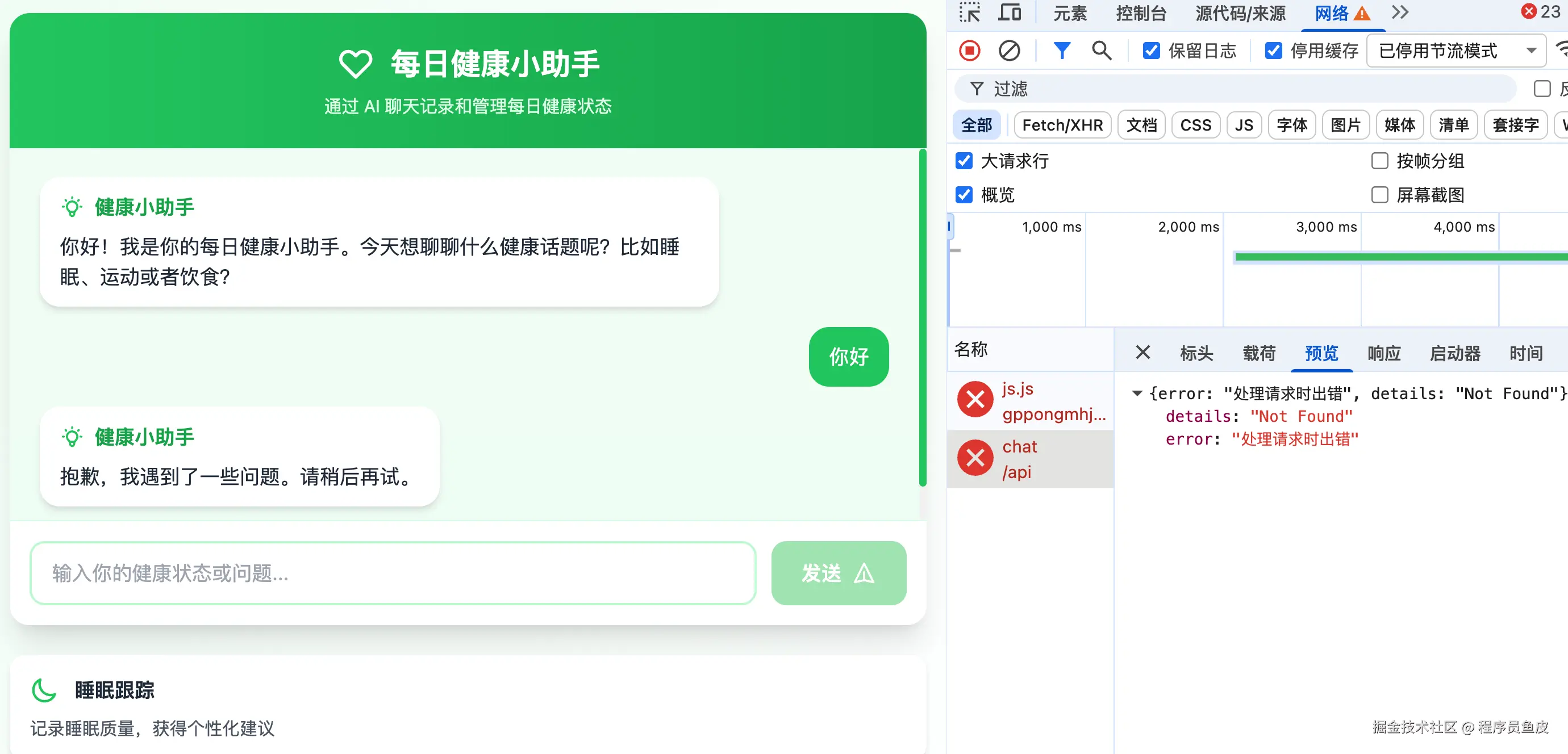Viewport: 1568px width, 754px height.
Task: Open network search magnifier
Action: [x=1101, y=51]
